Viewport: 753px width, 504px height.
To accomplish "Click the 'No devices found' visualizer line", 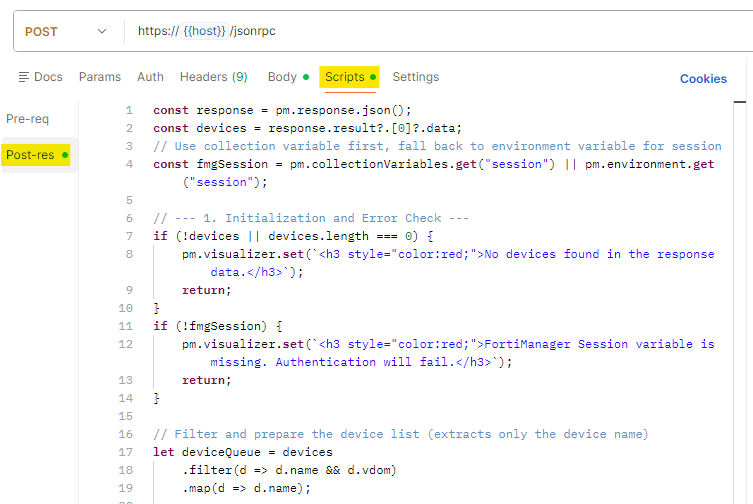I will point(448,254).
